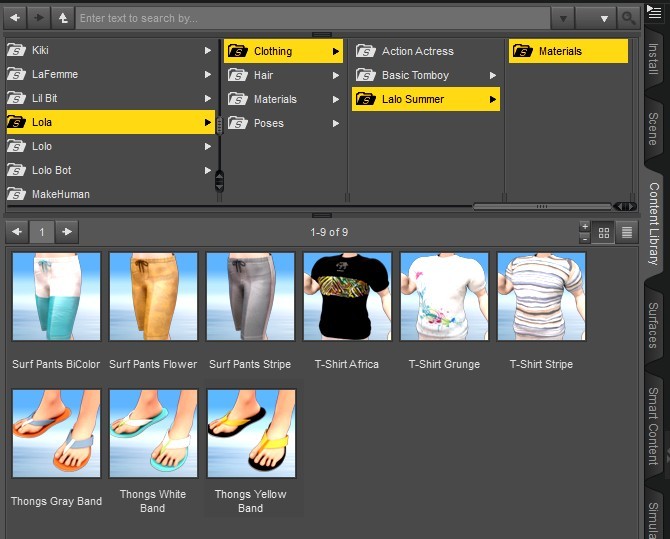Open the Lolo Bot folder
Screen dimensions: 670x539
tap(110, 170)
